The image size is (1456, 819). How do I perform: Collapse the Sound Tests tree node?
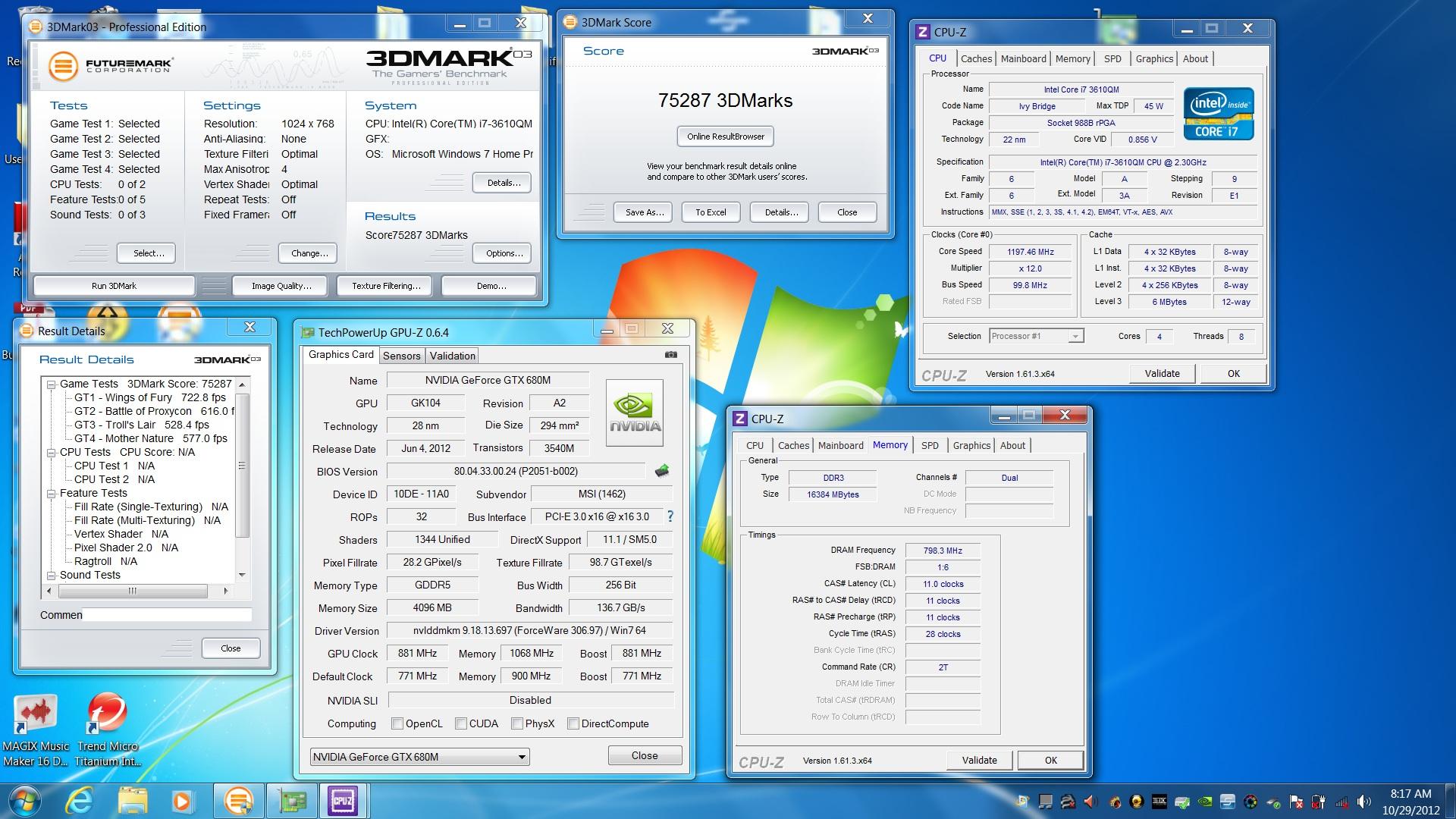point(52,576)
